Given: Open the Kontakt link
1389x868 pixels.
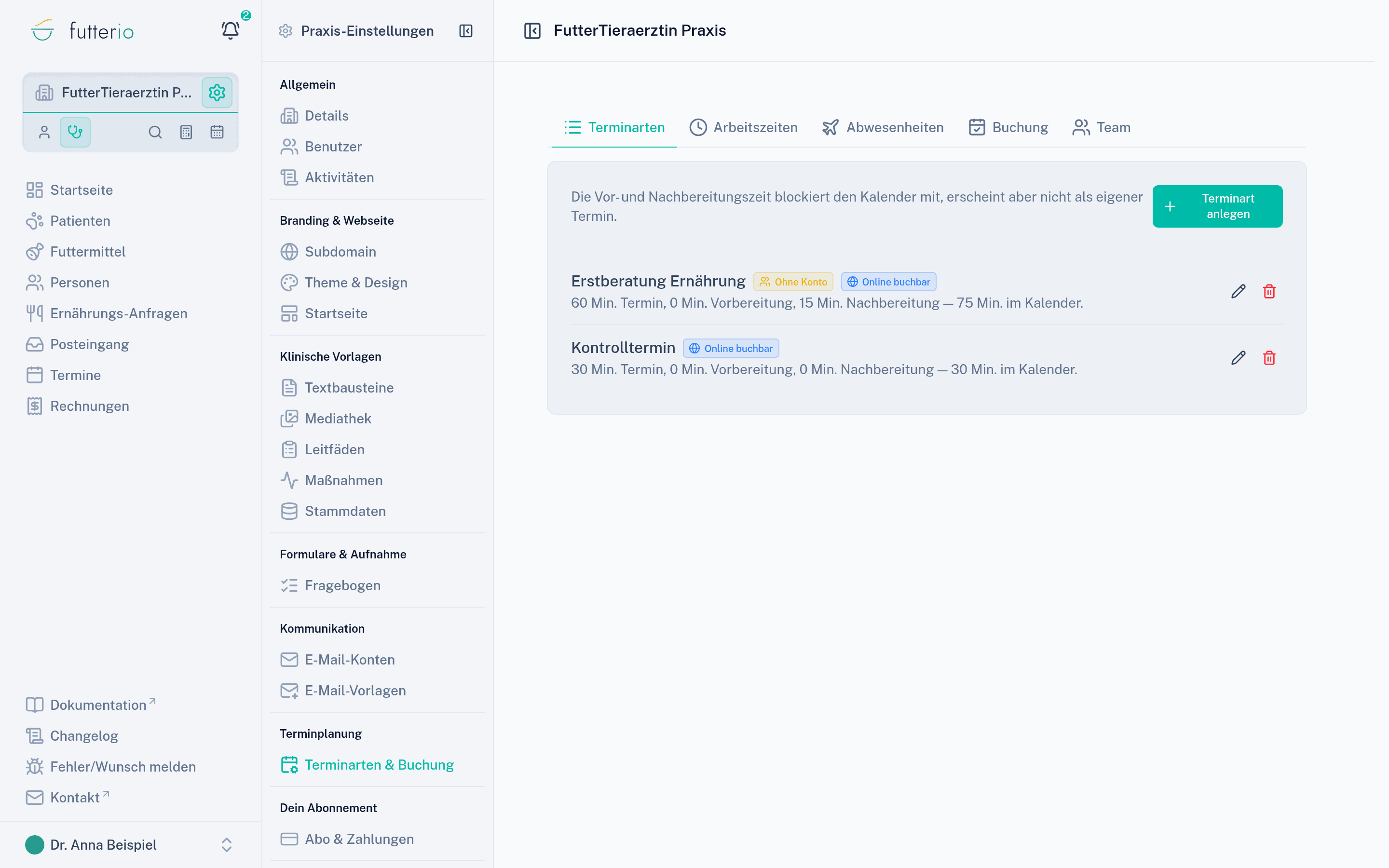Looking at the screenshot, I should [x=68, y=798].
